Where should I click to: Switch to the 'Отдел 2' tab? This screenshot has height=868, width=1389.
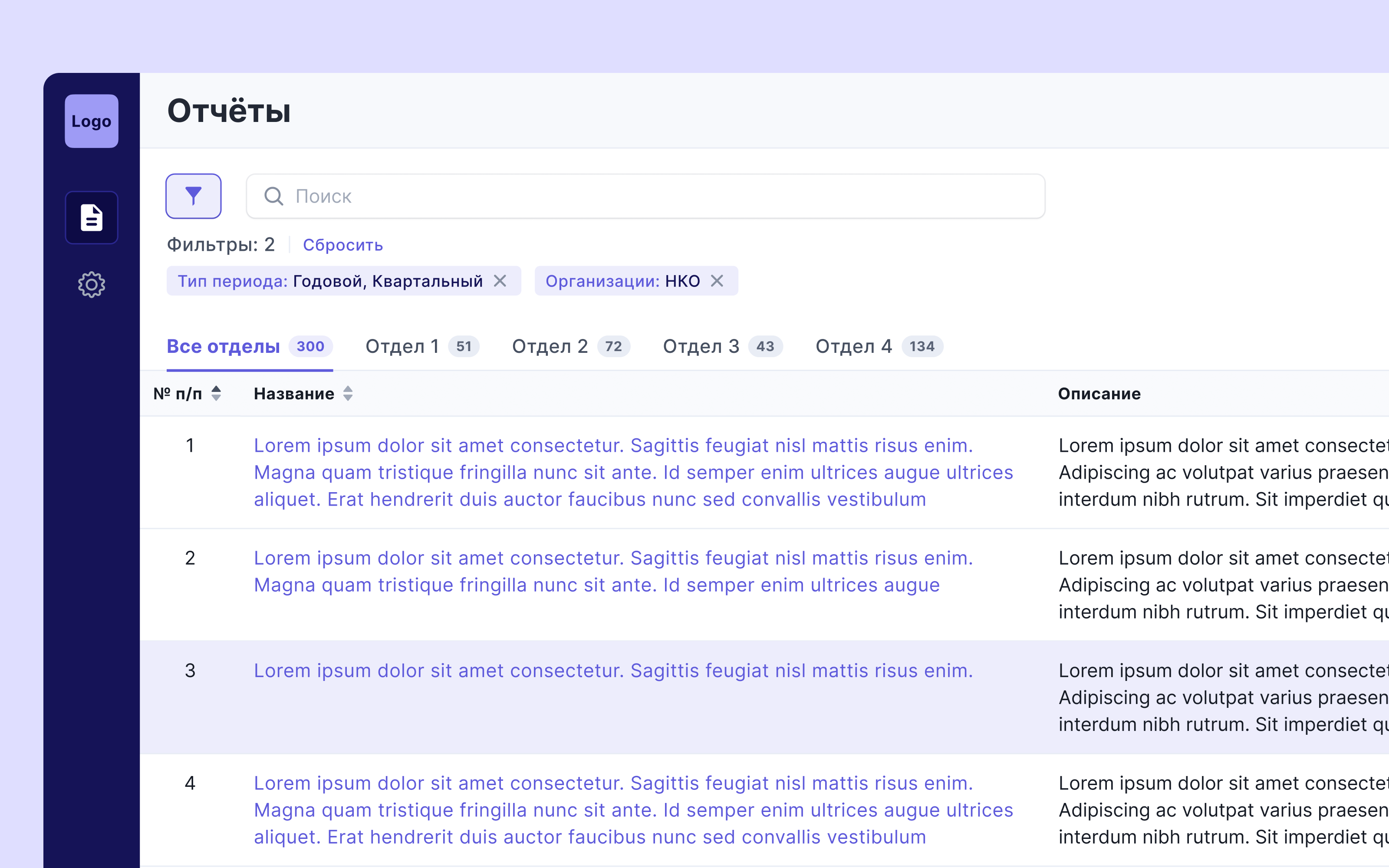tap(550, 346)
